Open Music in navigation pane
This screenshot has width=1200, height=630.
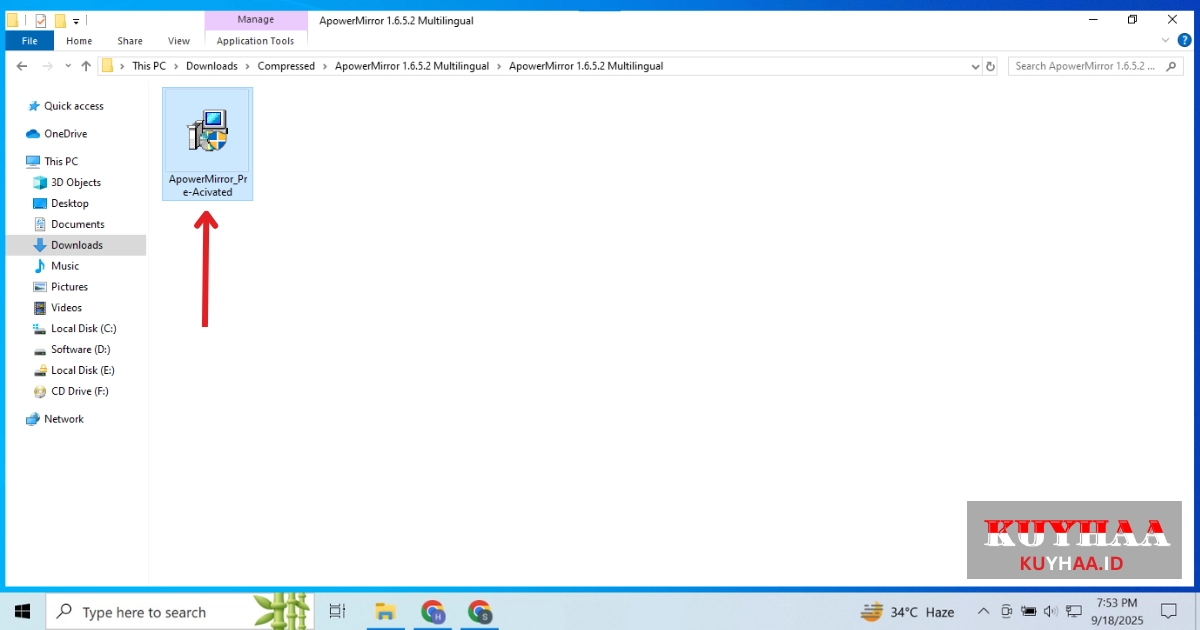[x=56, y=266]
